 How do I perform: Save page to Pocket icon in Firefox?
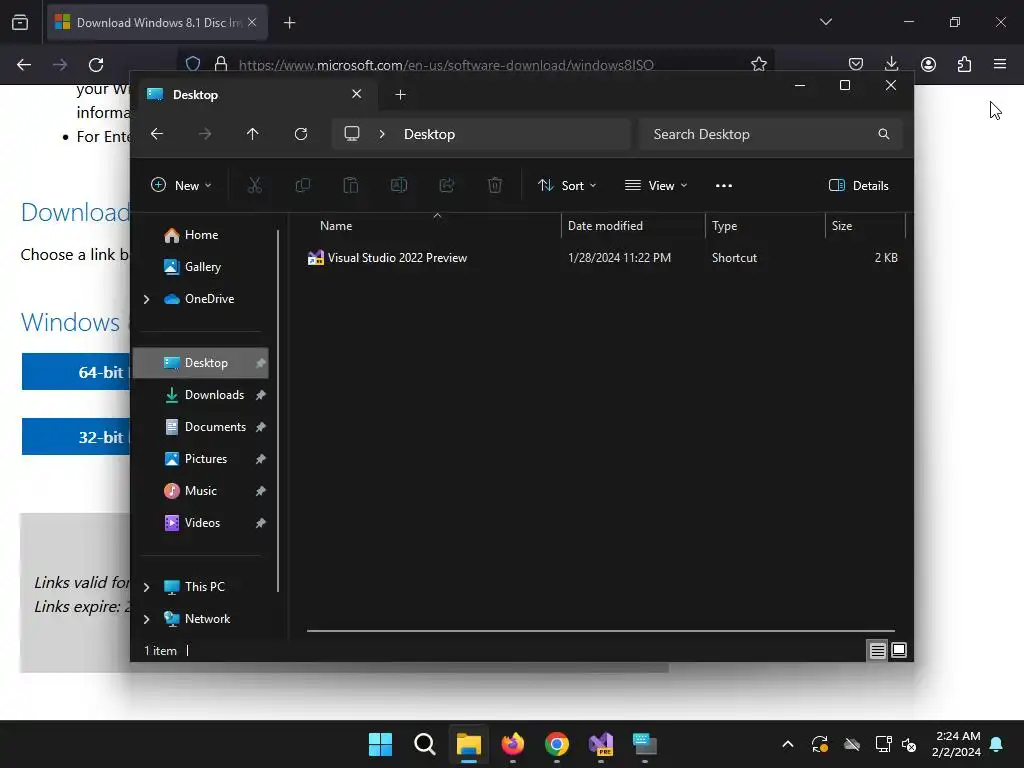click(x=856, y=64)
